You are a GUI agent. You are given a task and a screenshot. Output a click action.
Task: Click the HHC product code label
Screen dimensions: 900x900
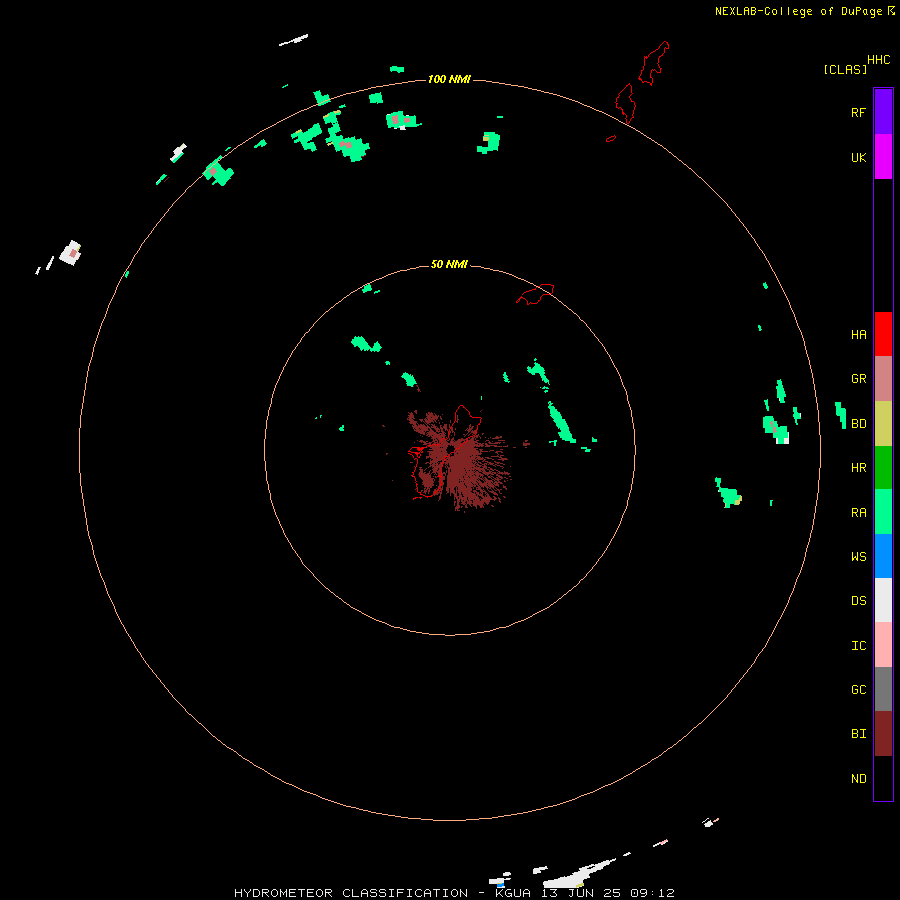pyautogui.click(x=878, y=60)
